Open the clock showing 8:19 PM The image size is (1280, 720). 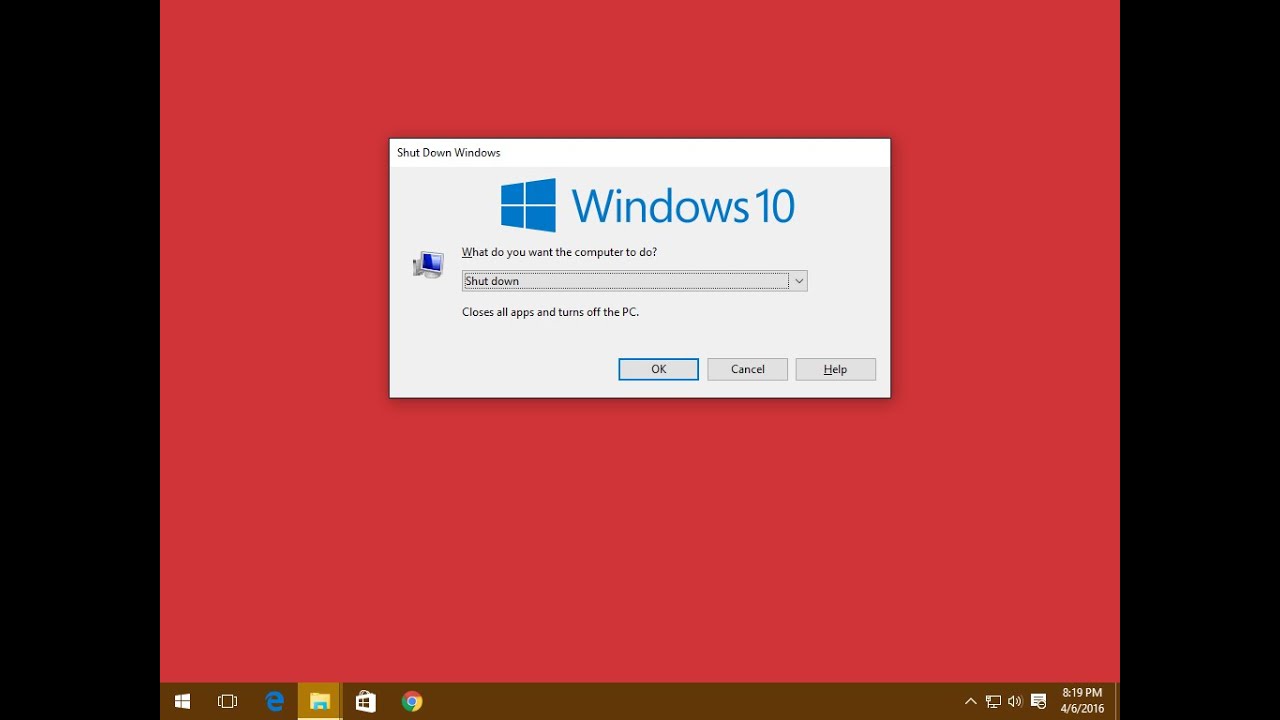click(1082, 701)
